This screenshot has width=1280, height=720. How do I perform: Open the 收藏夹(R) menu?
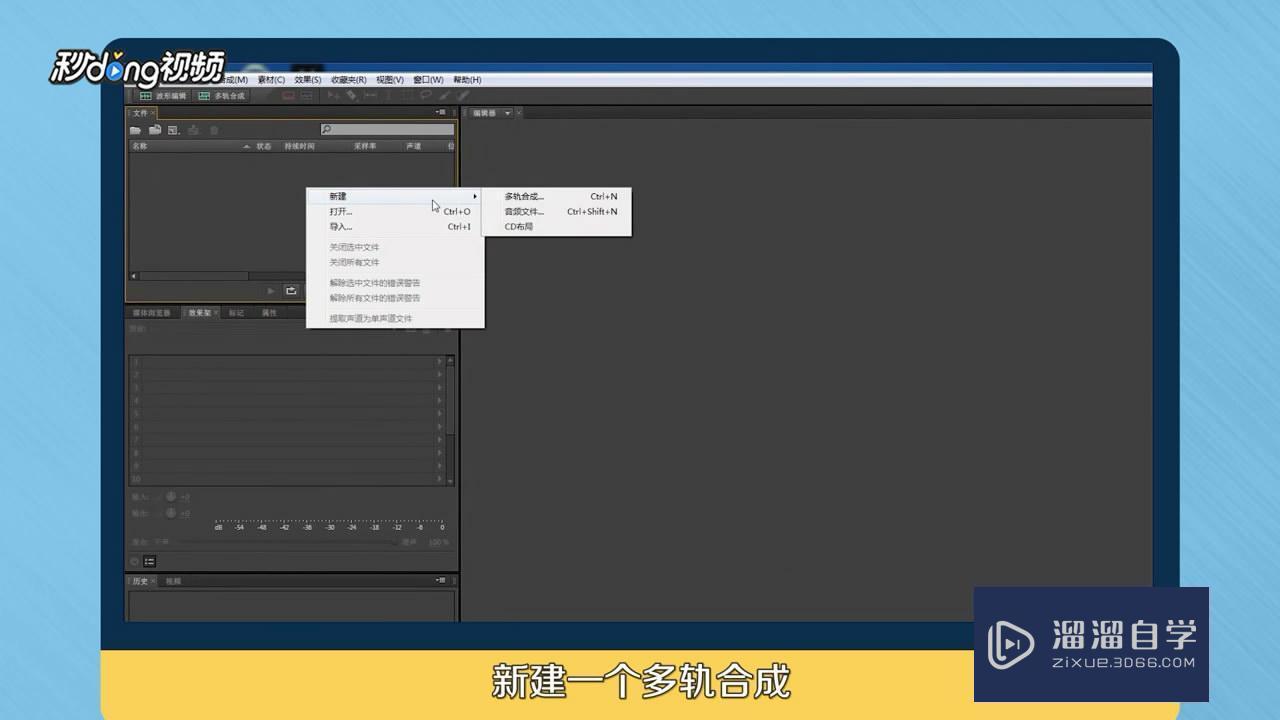tap(349, 80)
